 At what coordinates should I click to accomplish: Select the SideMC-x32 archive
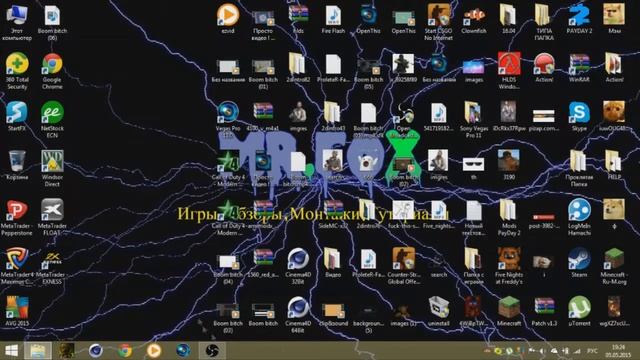coord(333,214)
